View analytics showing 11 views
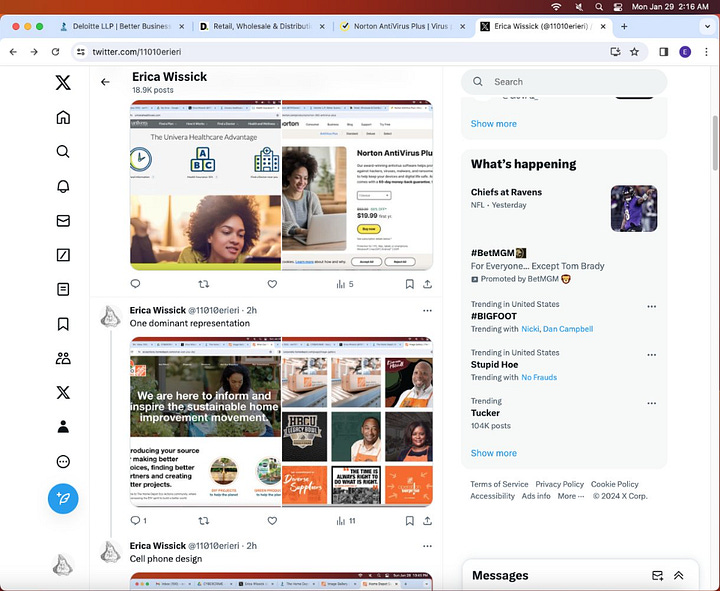The height and width of the screenshot is (591, 720). tap(346, 521)
